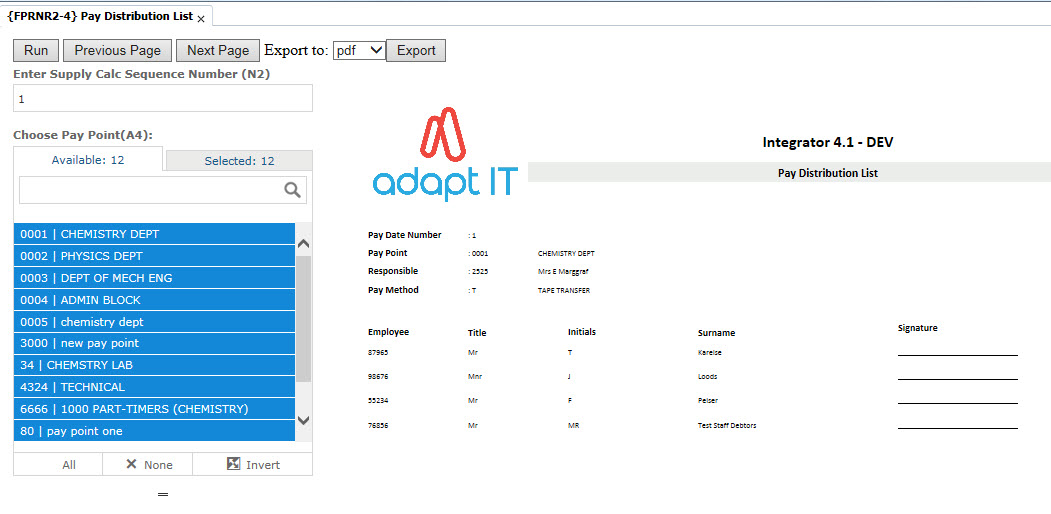Click the search magnifier icon
Viewport: 1051px width, 514px height.
pos(293,190)
